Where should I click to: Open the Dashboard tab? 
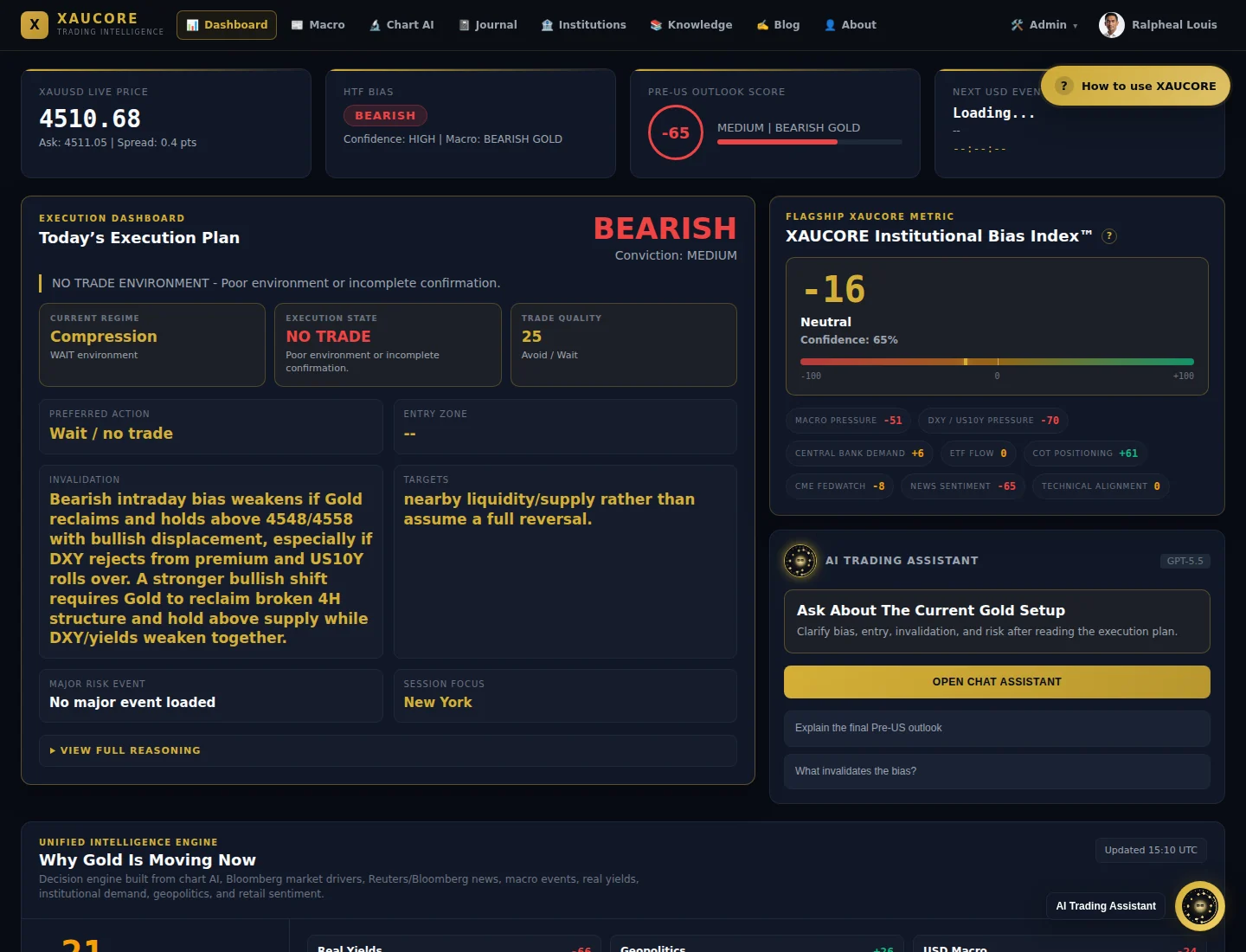pos(227,25)
